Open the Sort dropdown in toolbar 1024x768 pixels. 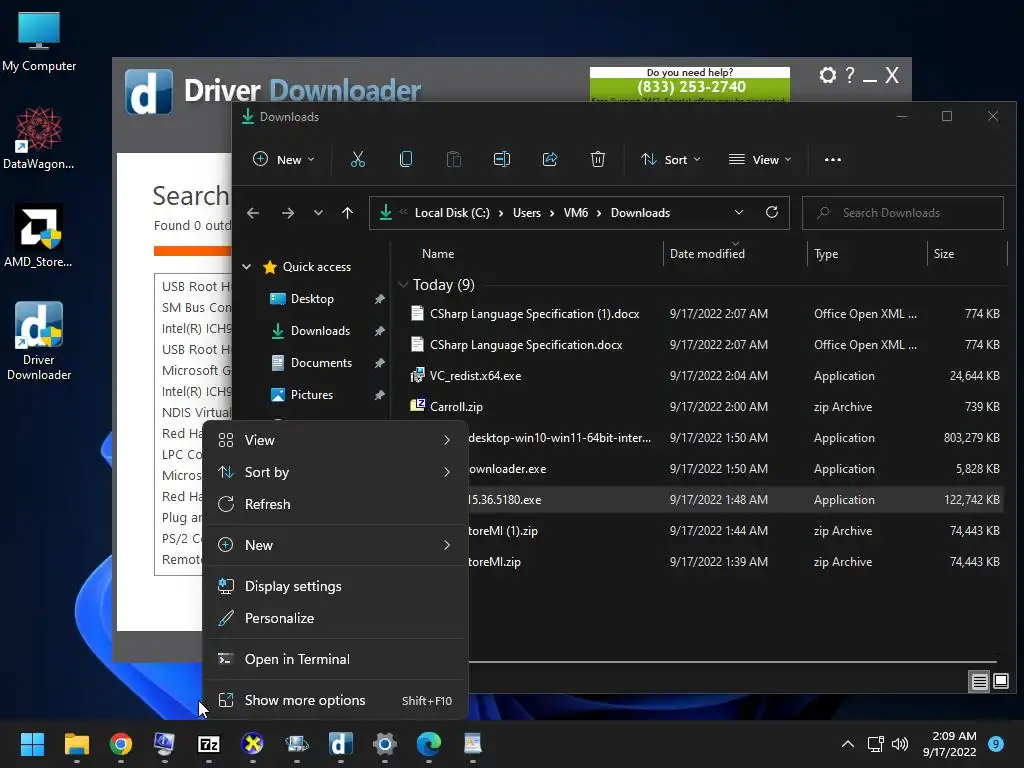pos(671,159)
